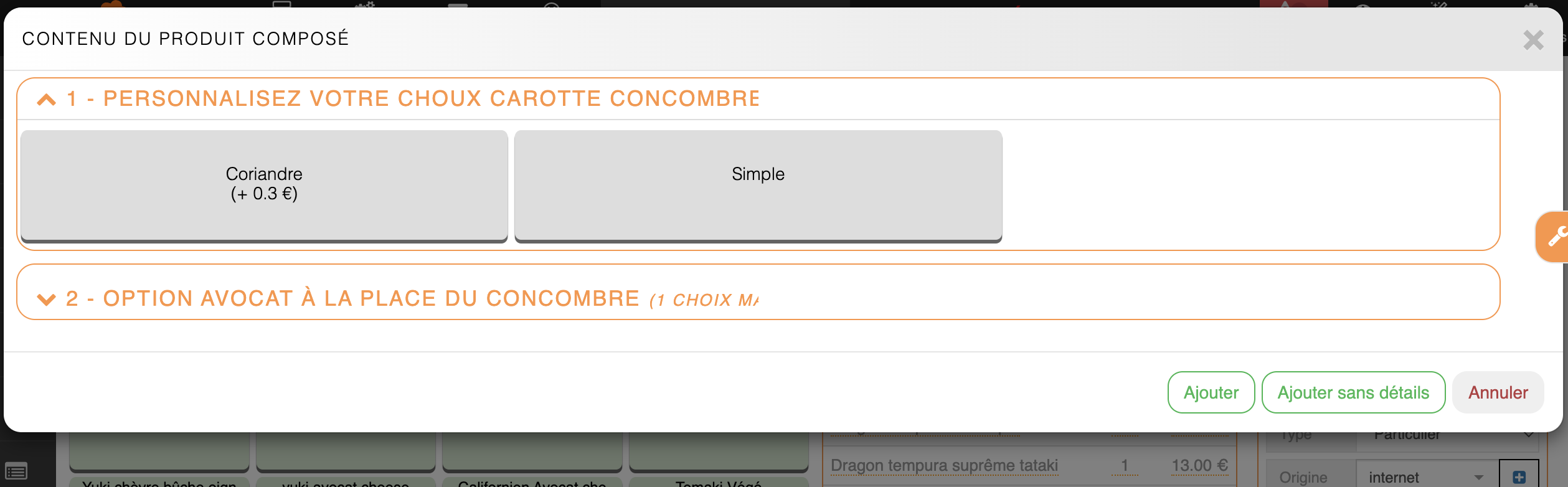
Task: Click the Personnalisez votre choux carotte header
Action: coord(430,98)
